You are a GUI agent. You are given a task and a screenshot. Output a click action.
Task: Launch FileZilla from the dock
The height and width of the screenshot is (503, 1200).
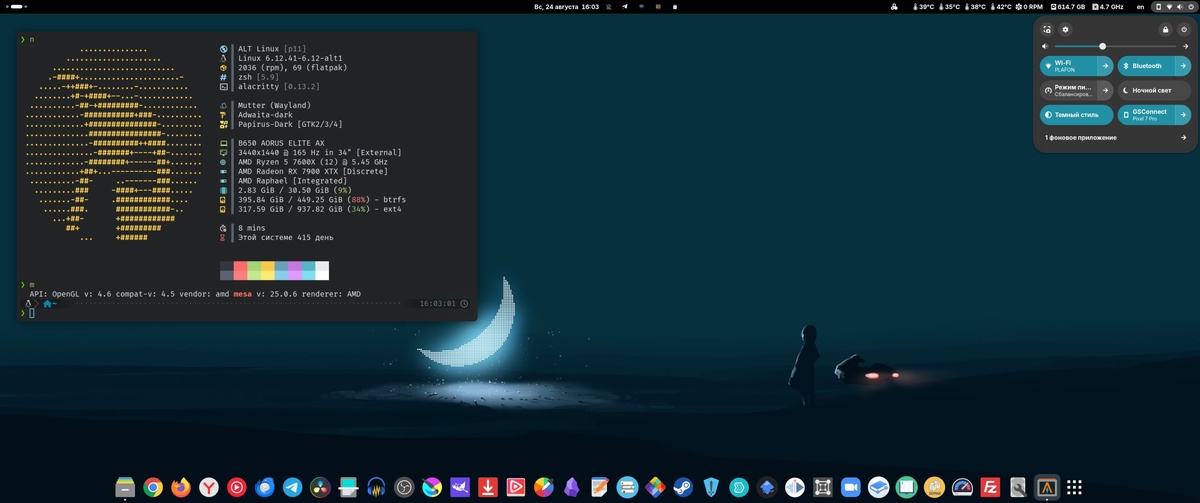tap(992, 487)
